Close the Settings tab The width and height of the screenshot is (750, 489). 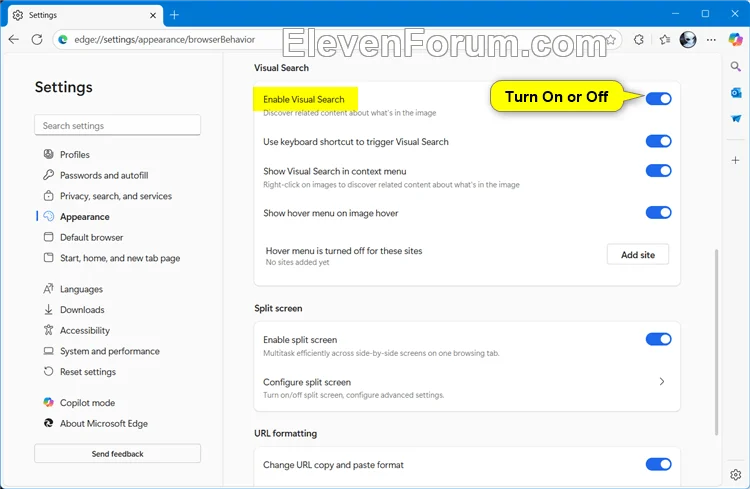pyautogui.click(x=153, y=15)
